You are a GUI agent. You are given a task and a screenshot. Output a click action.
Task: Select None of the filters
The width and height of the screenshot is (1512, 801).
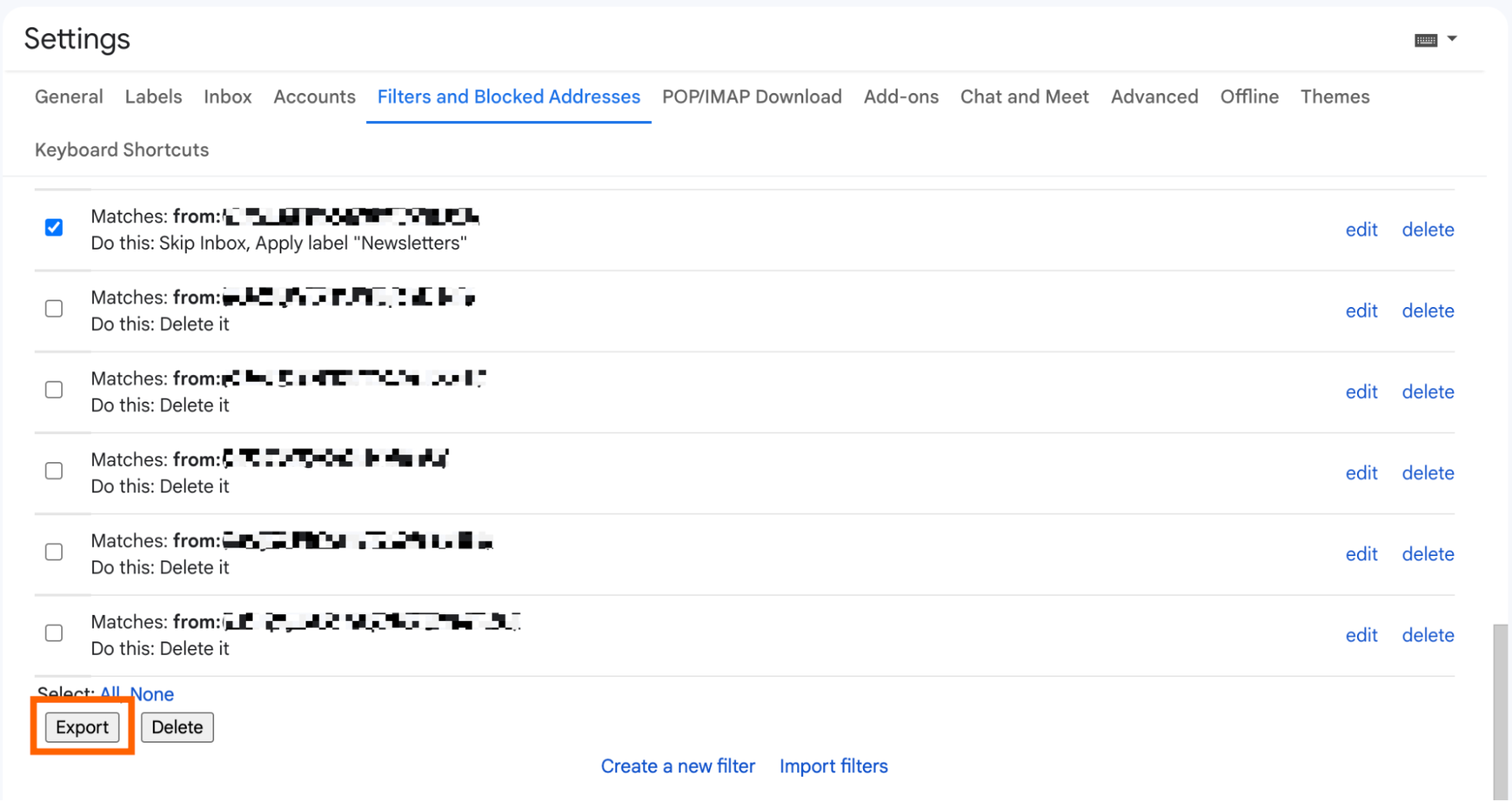click(152, 694)
